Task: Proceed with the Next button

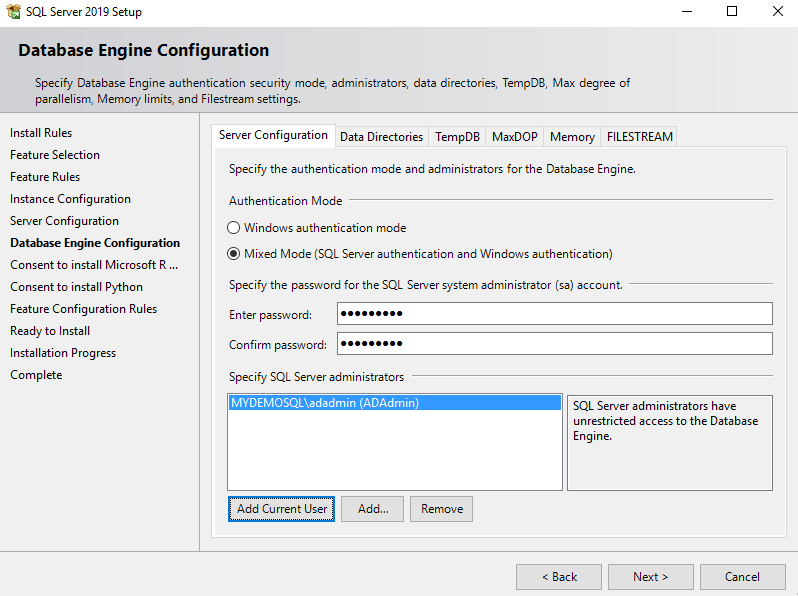Action: coord(650,577)
